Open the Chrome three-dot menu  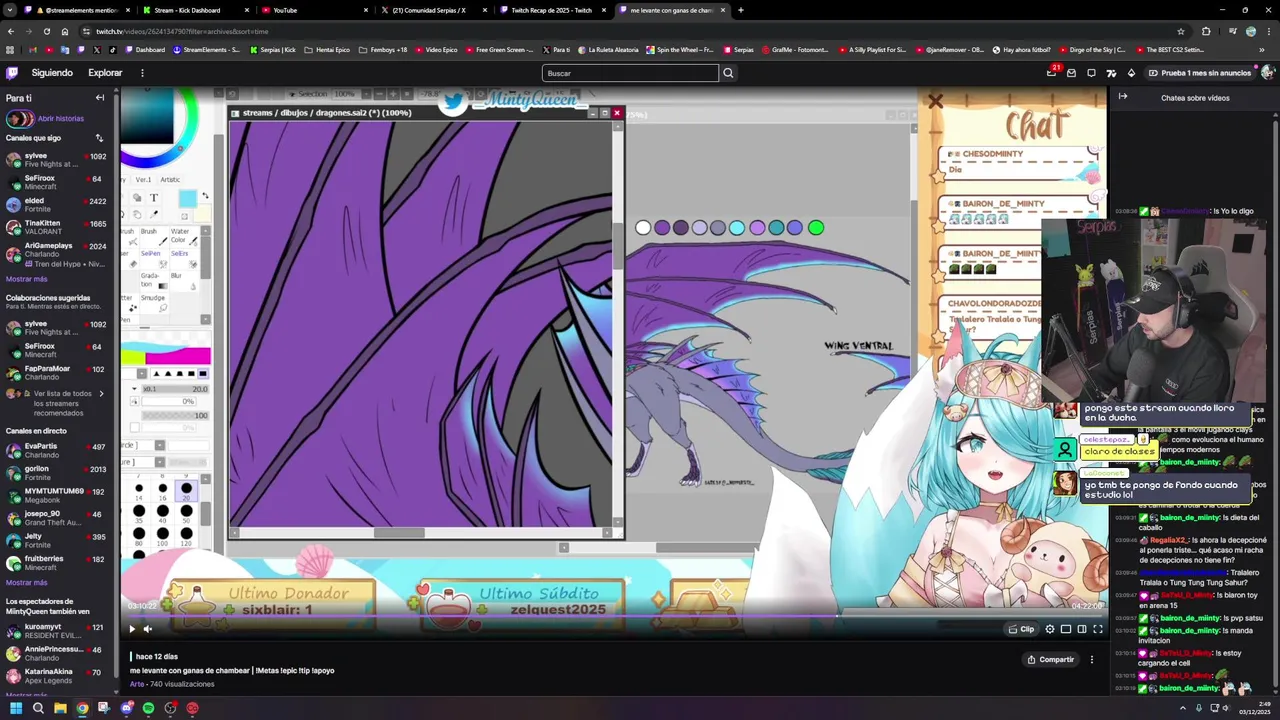tap(1268, 31)
